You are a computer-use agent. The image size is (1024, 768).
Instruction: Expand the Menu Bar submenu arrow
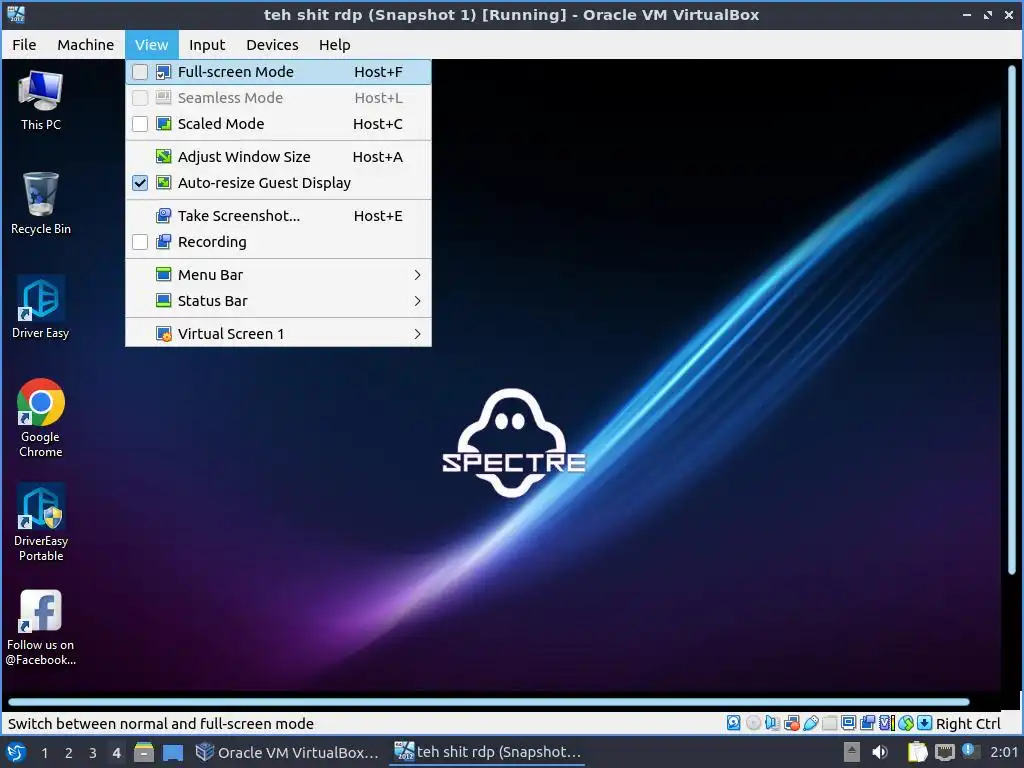click(x=417, y=275)
